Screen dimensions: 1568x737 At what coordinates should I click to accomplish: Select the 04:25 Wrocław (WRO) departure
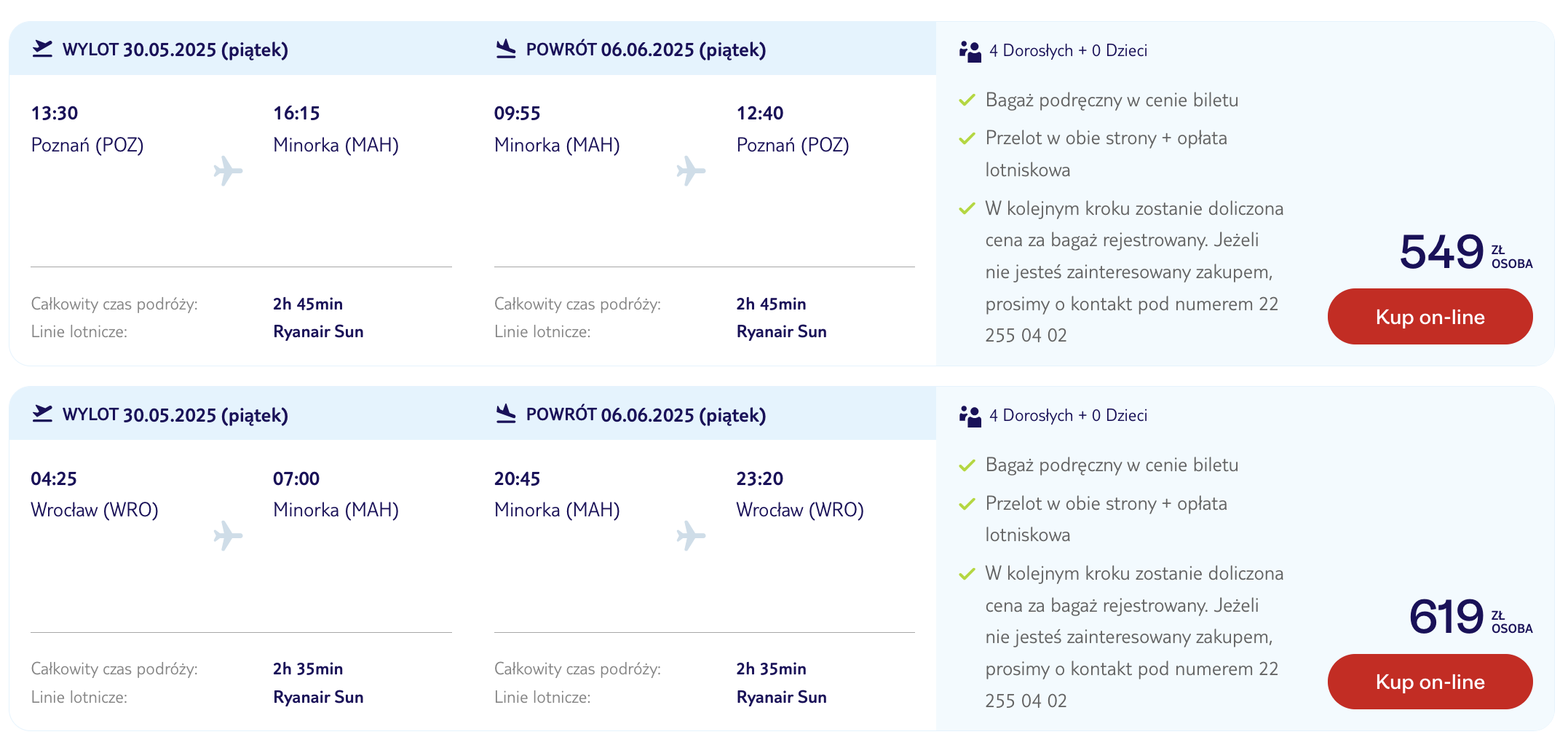pos(95,494)
